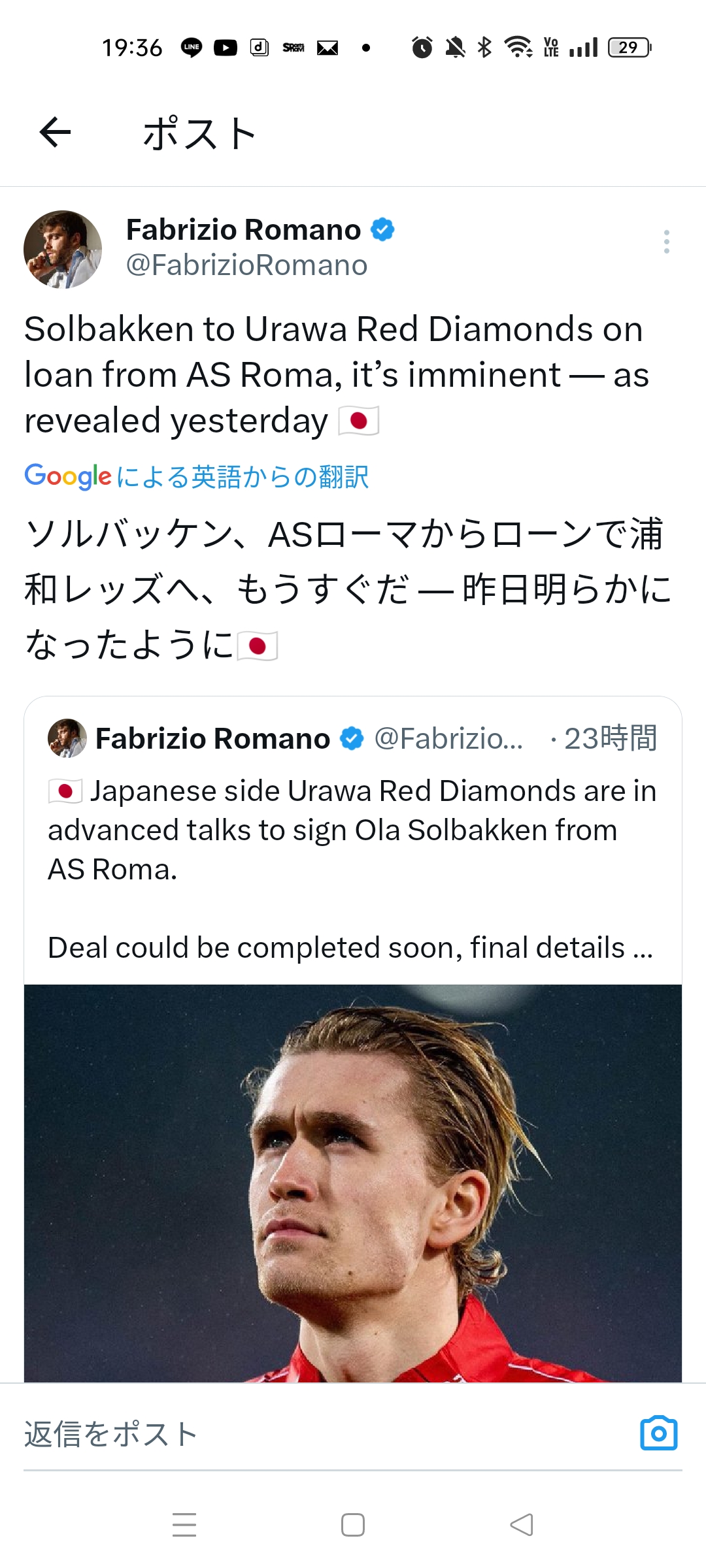Image resolution: width=706 pixels, height=1568 pixels.
Task: Tap the Fabrizio Romano display name
Action: click(243, 230)
